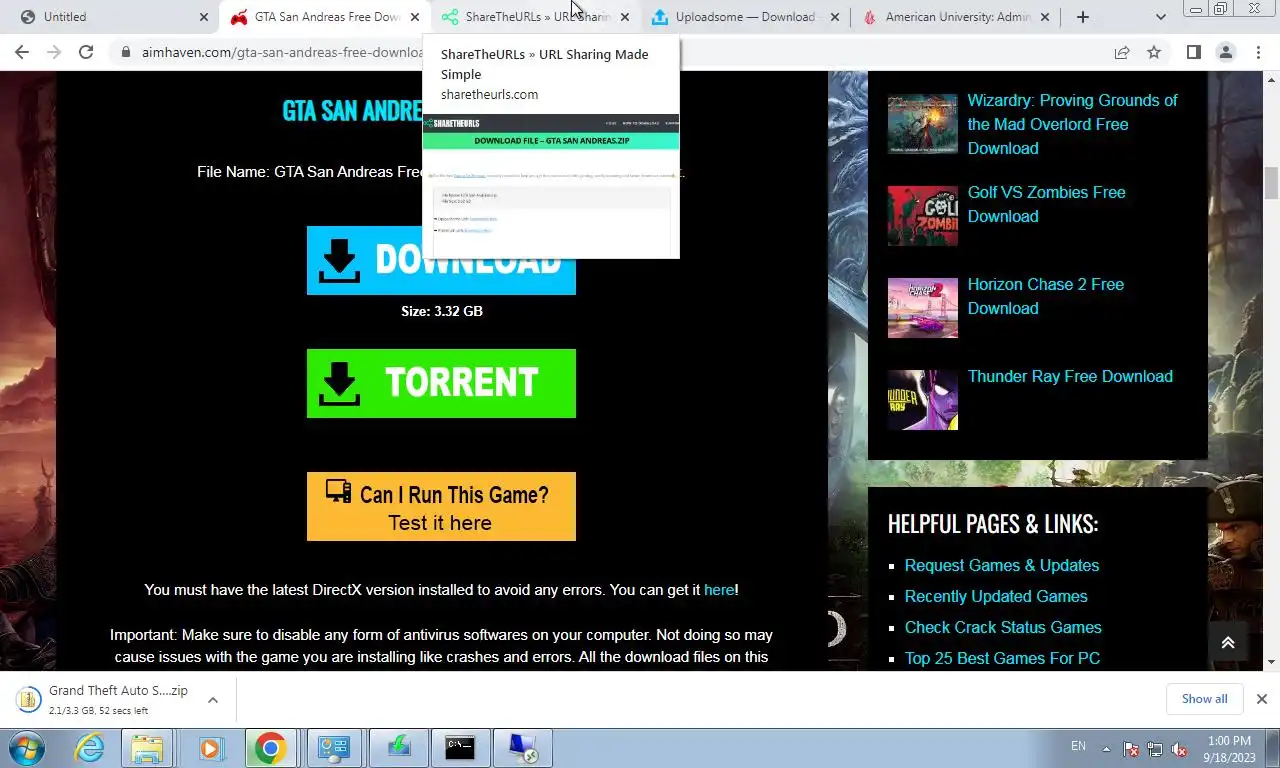Open the Command Prompt taskbar icon
Image resolution: width=1280 pixels, height=768 pixels.
460,748
